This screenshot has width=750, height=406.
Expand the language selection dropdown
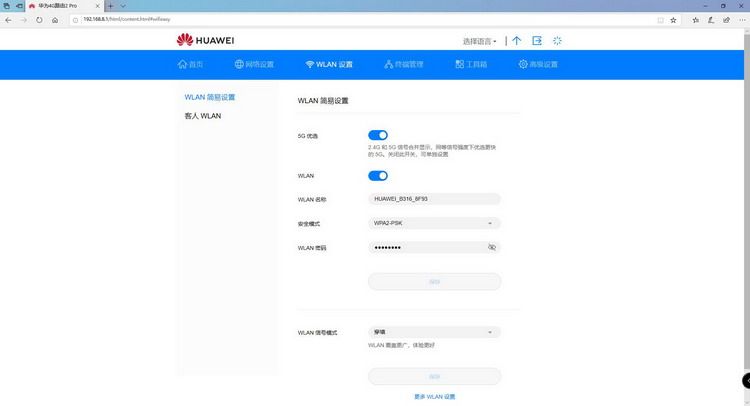click(x=479, y=41)
